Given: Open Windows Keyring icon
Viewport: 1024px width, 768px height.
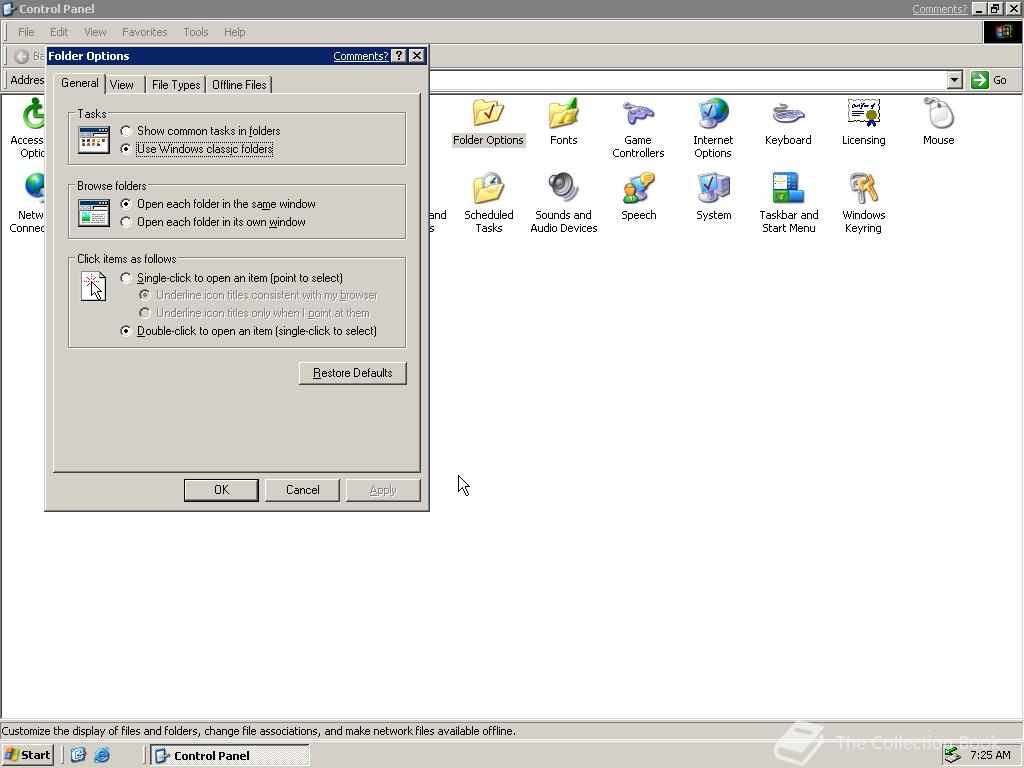Looking at the screenshot, I should (x=863, y=203).
